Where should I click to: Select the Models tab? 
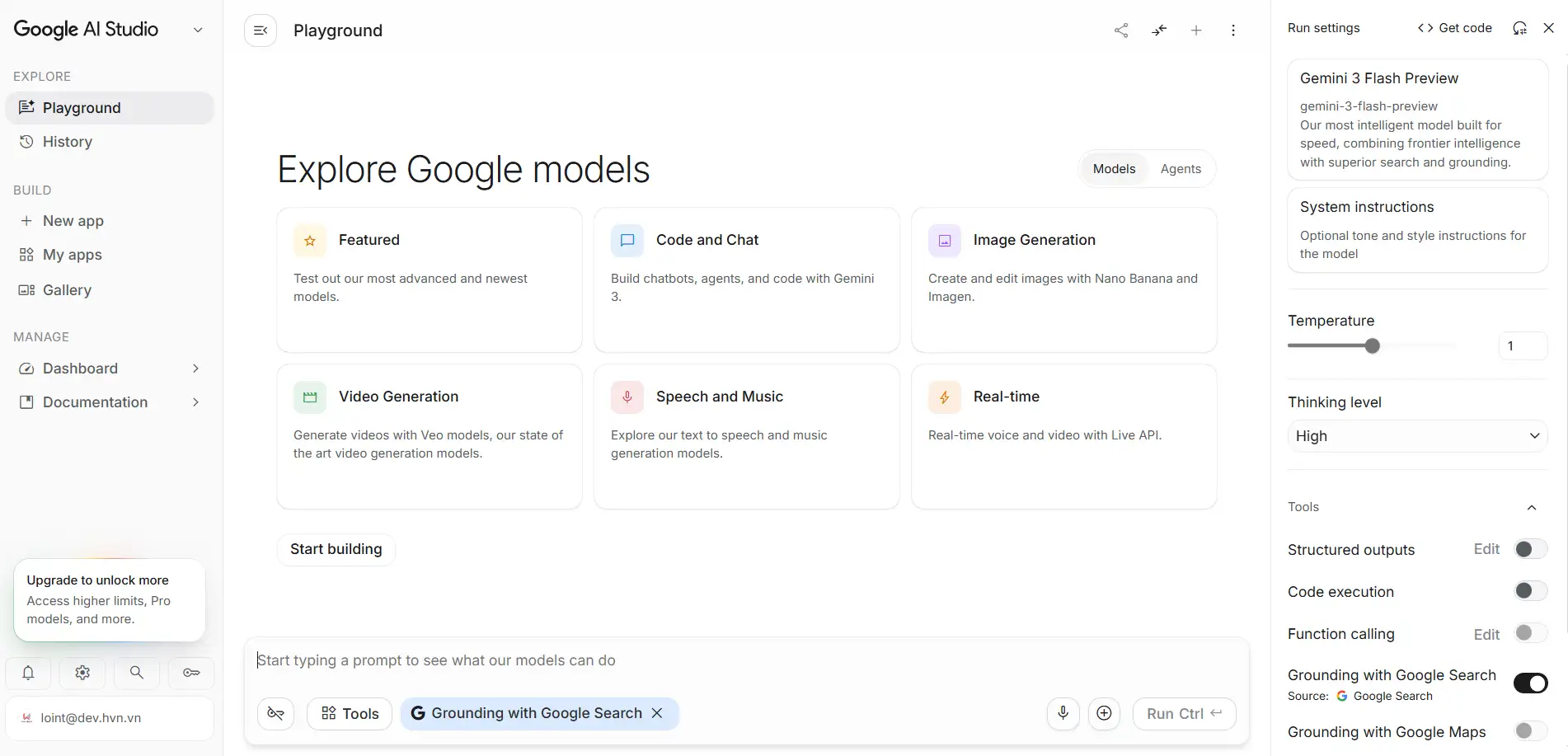coord(1114,169)
